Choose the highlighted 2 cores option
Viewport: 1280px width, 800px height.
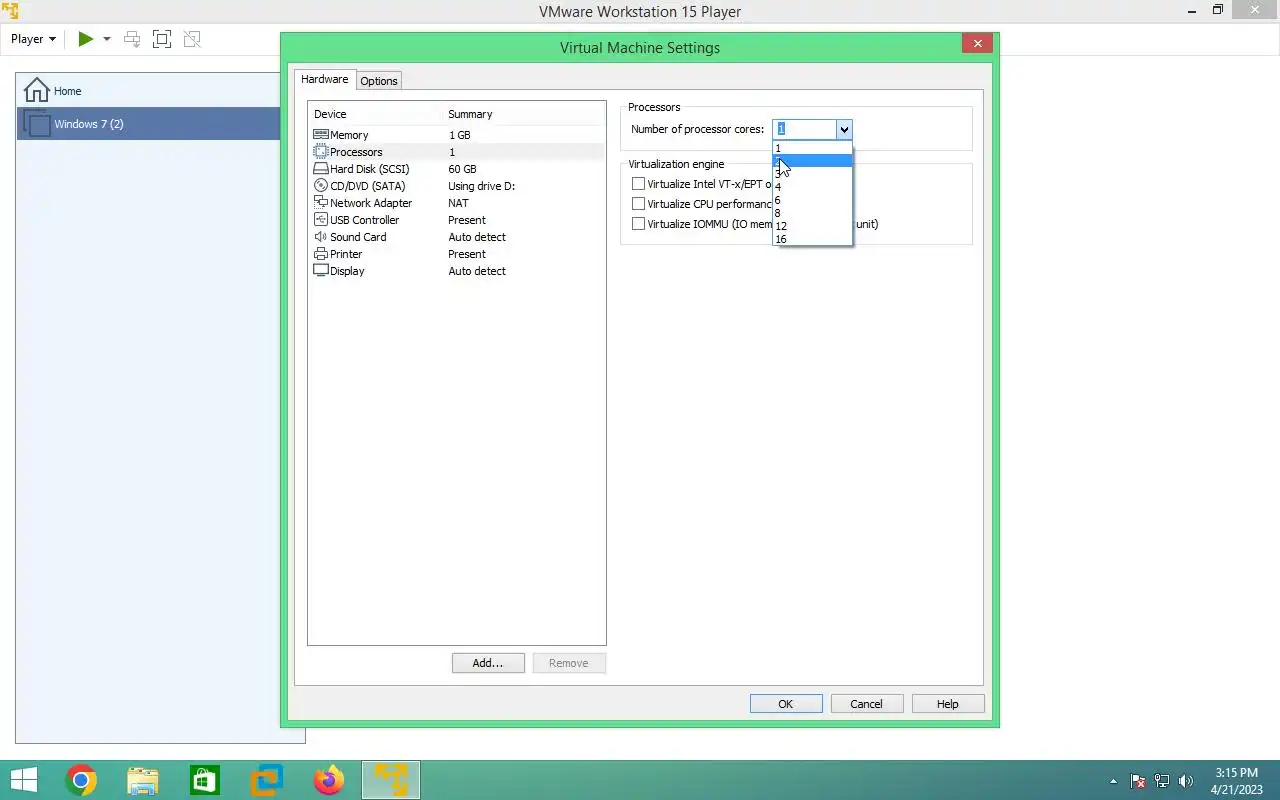tap(812, 161)
